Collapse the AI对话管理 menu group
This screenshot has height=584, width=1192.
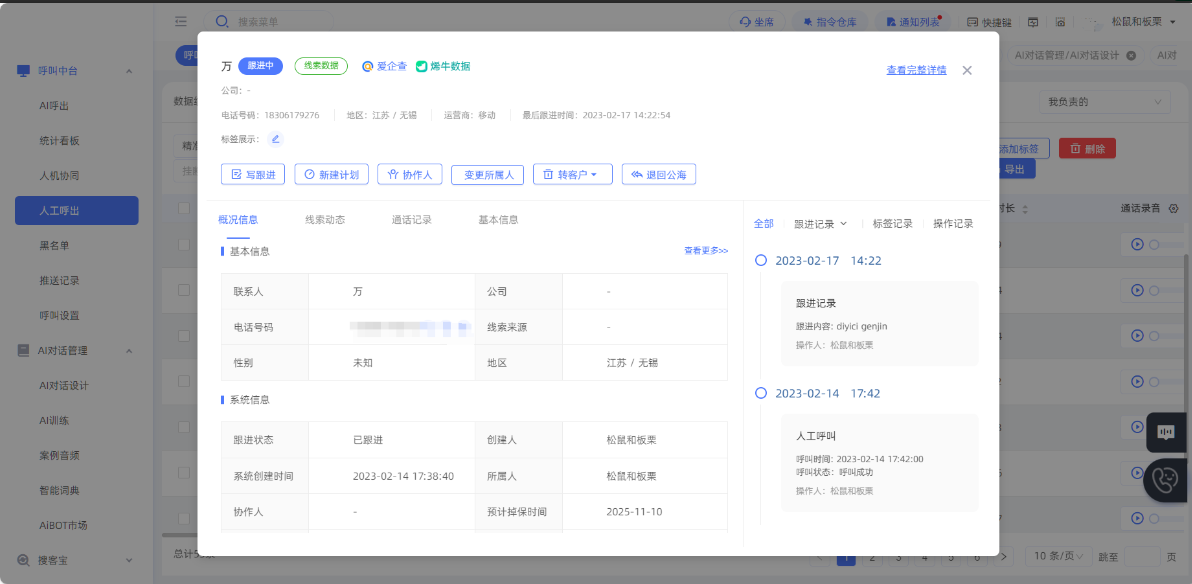128,351
